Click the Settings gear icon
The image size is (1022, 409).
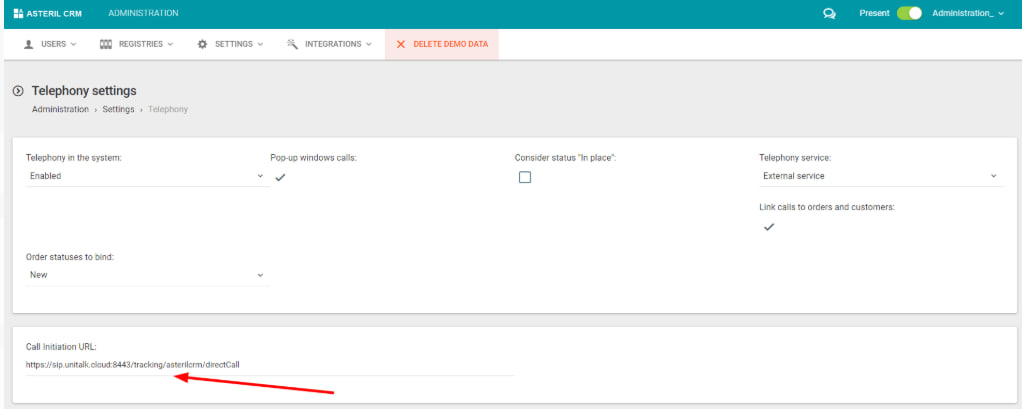coord(203,44)
